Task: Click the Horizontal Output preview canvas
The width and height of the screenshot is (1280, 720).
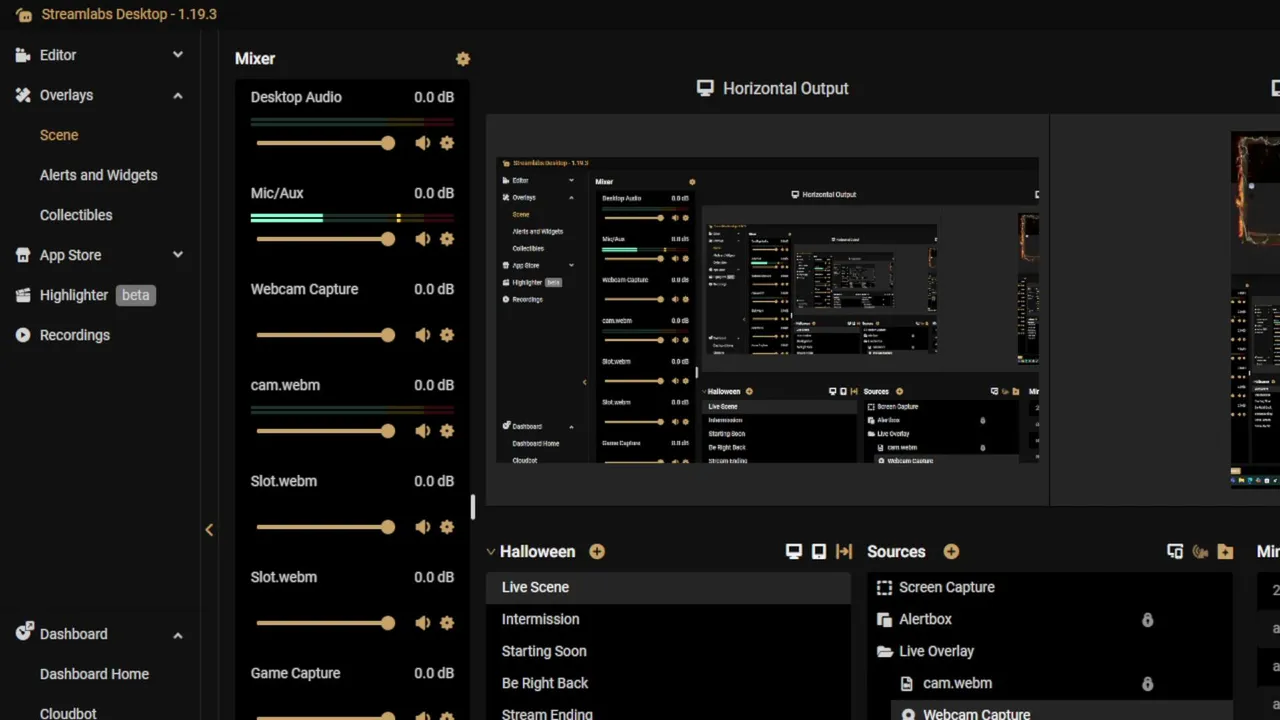Action: tap(767, 309)
